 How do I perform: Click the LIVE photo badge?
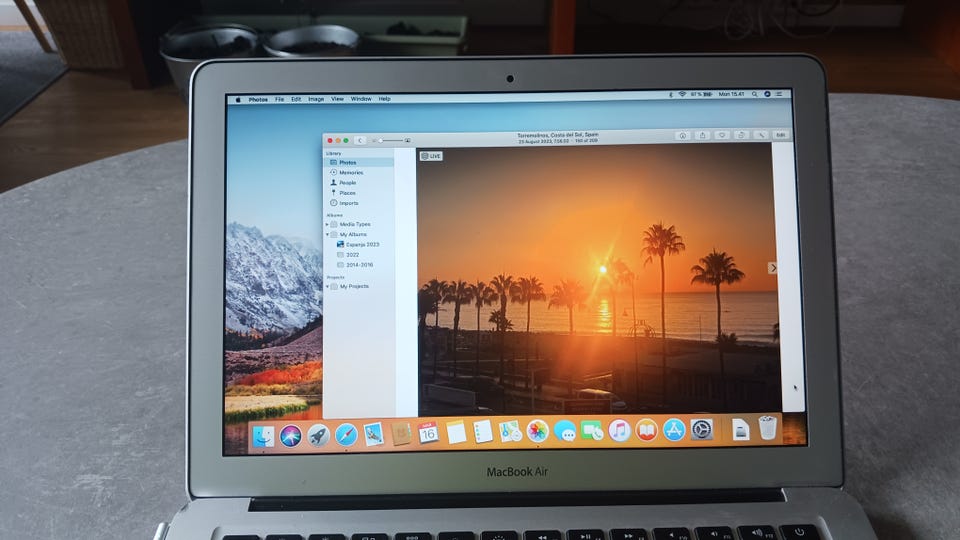(x=431, y=156)
